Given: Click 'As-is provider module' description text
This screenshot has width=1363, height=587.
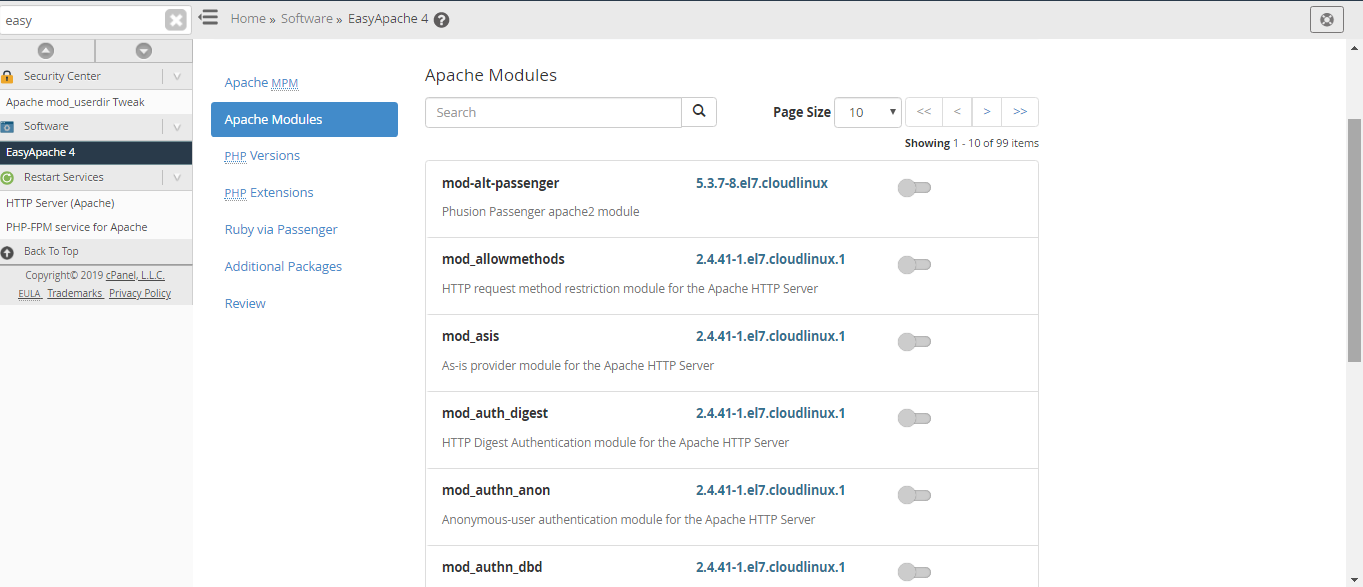Looking at the screenshot, I should [578, 366].
